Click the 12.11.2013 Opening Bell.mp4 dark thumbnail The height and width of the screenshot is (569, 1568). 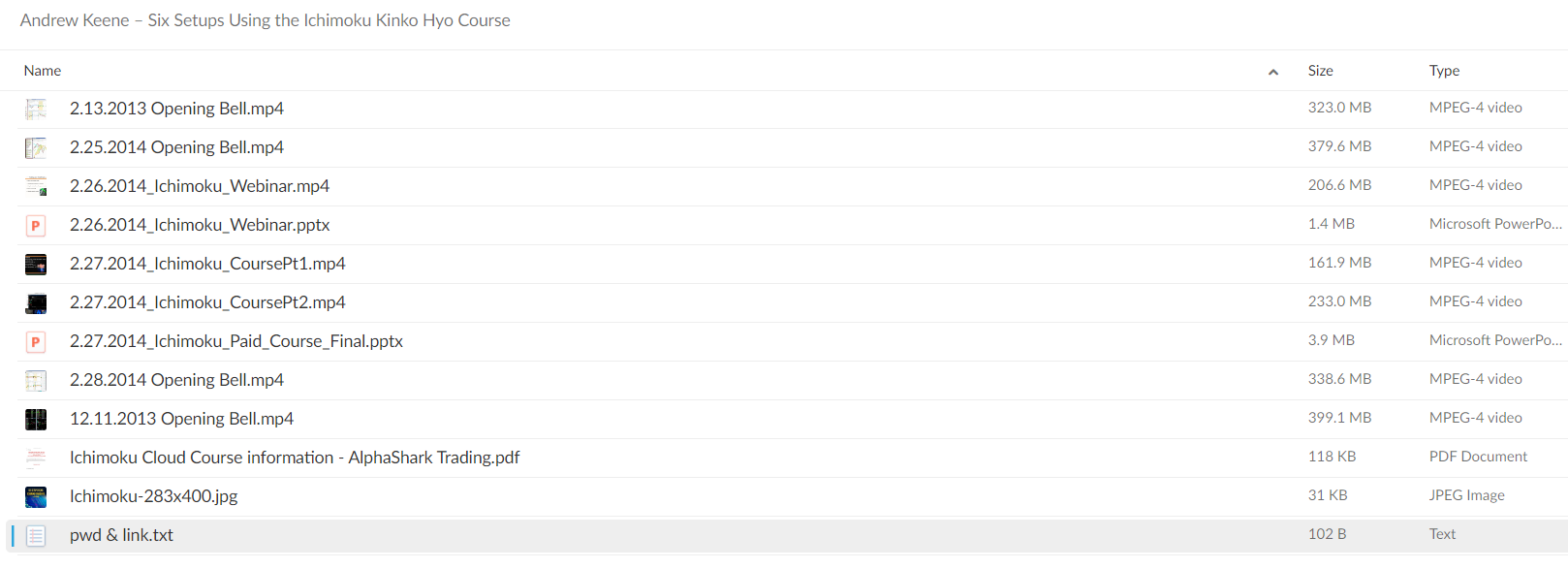(x=36, y=419)
